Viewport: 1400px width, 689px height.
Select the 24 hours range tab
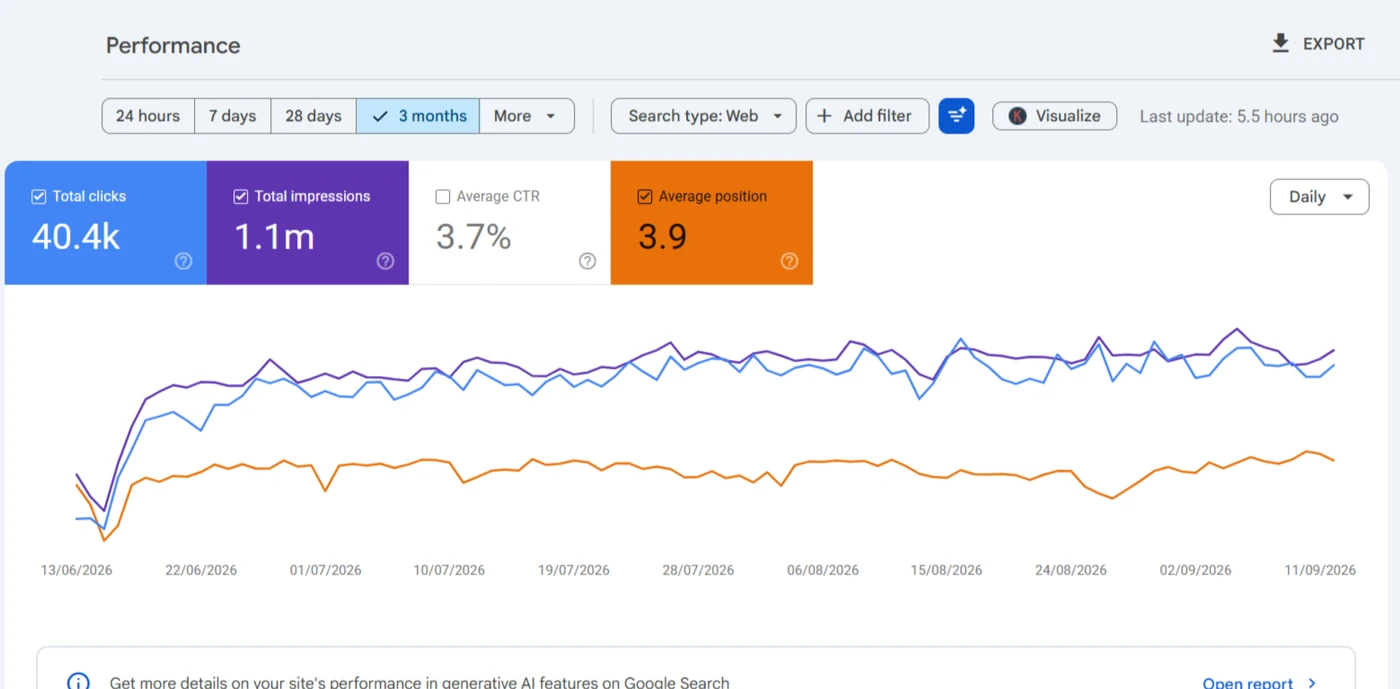point(148,116)
